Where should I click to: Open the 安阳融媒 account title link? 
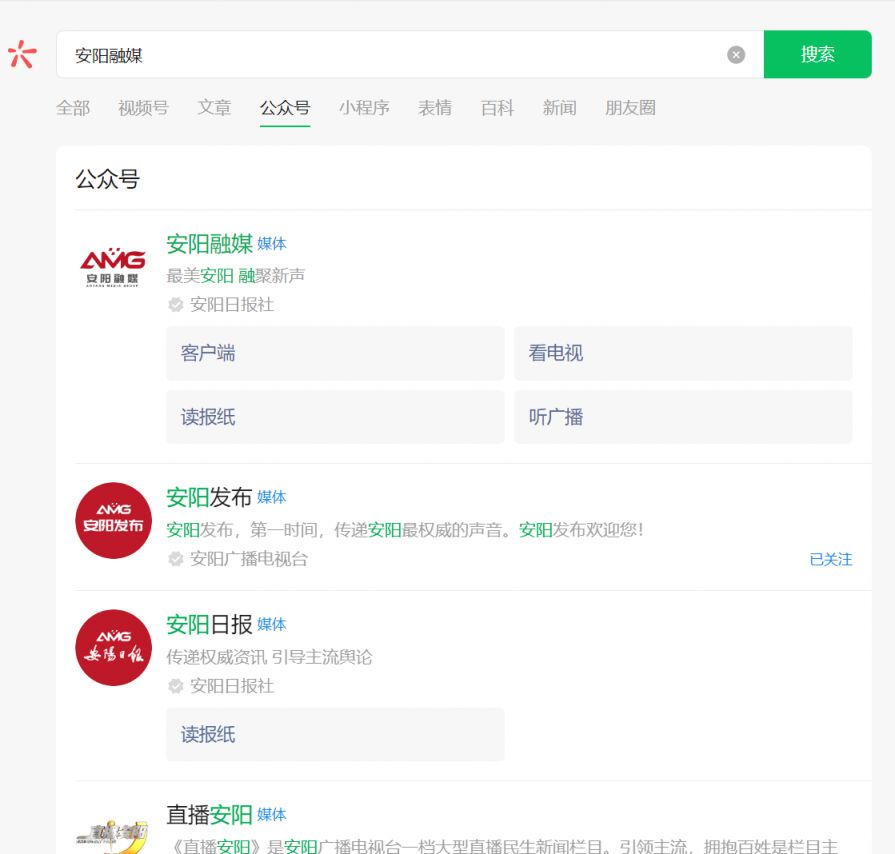pyautogui.click(x=209, y=244)
